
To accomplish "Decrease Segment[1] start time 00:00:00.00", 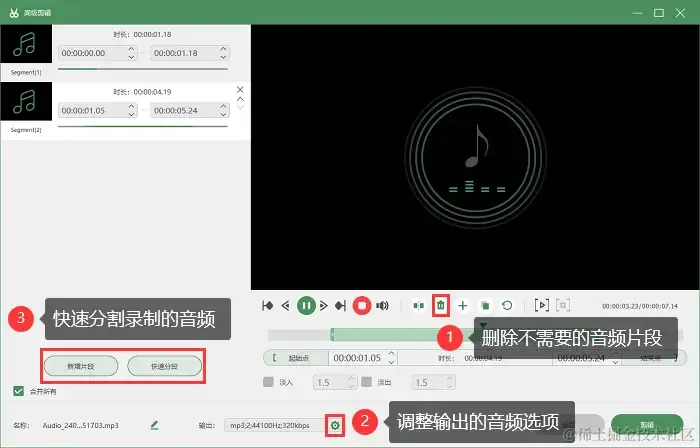I will coord(131,57).
